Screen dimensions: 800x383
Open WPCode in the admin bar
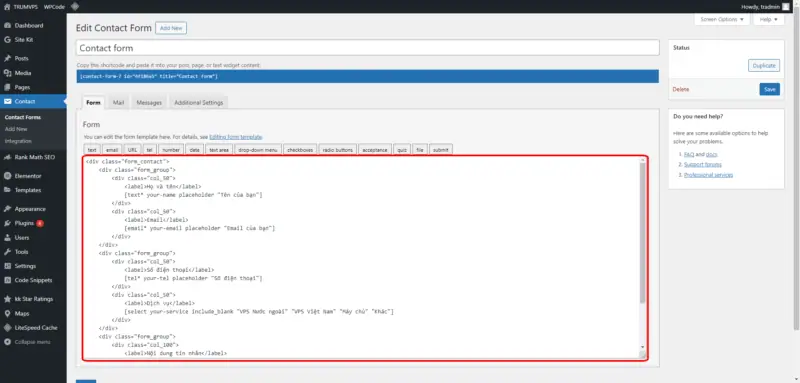click(x=54, y=7)
